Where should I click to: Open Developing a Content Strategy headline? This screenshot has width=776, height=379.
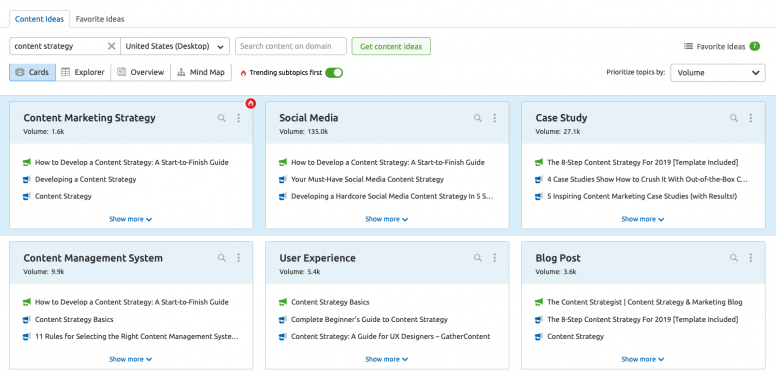coord(86,179)
